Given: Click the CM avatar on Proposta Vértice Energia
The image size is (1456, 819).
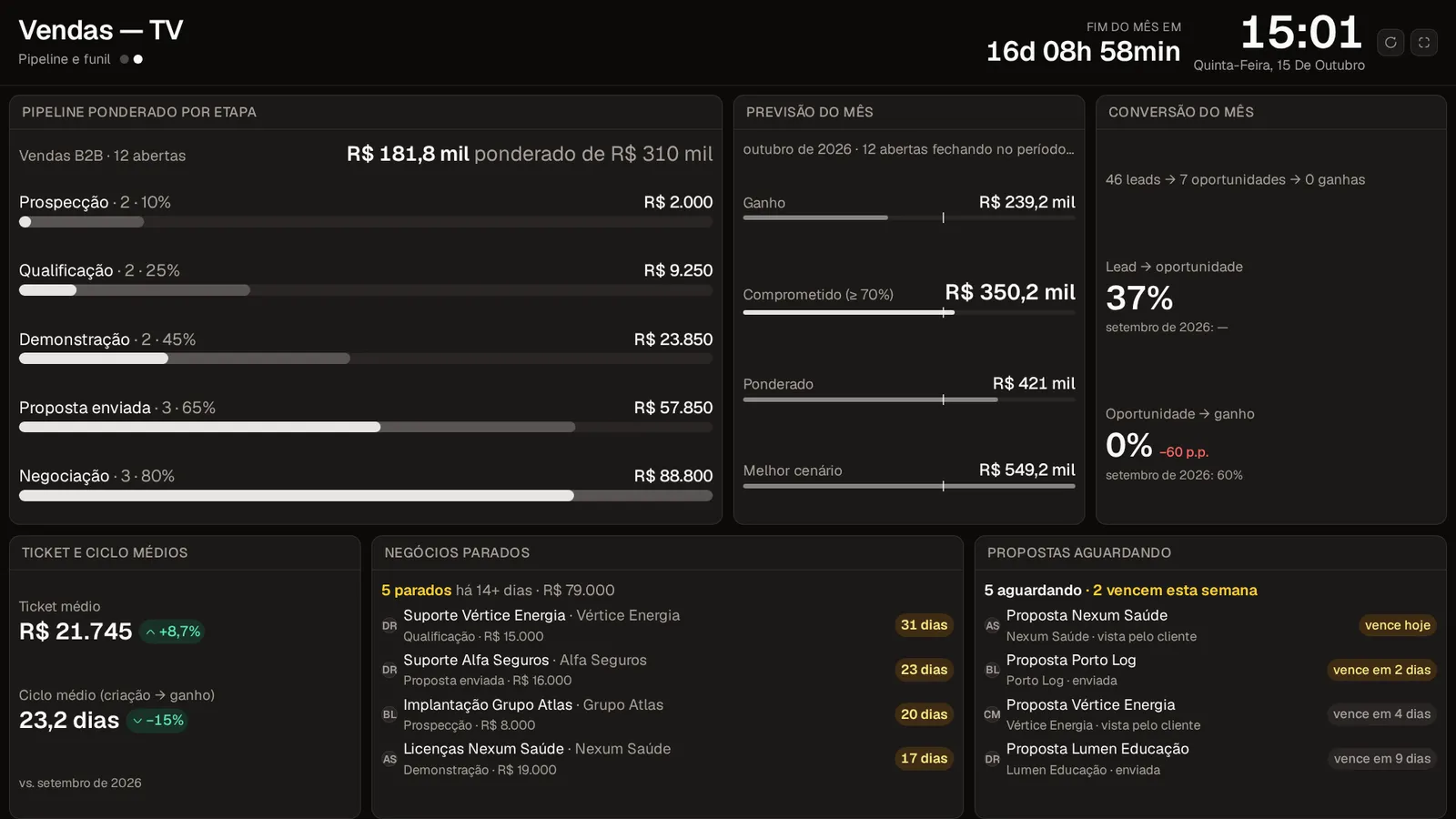Looking at the screenshot, I should coord(992,714).
